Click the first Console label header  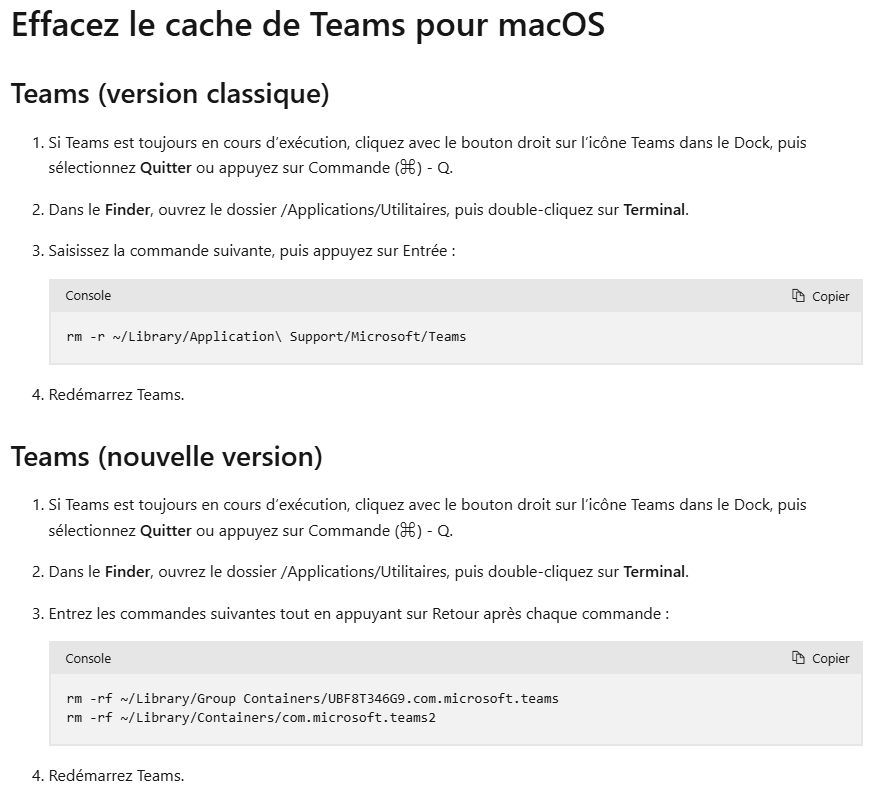point(88,296)
